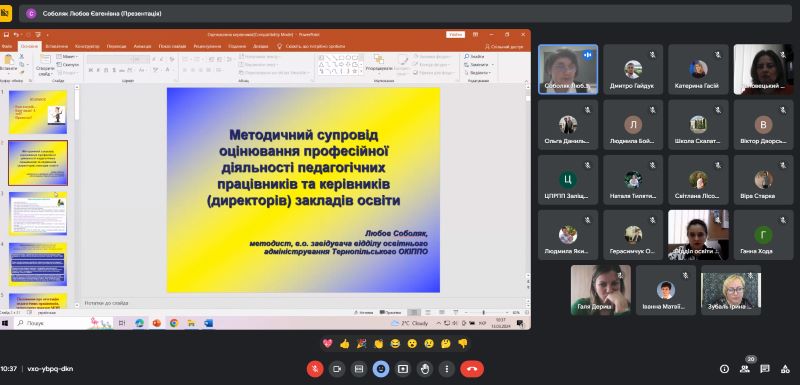Toggle the emoji reactions bar button
This screenshot has height=385, width=800.
point(381,369)
